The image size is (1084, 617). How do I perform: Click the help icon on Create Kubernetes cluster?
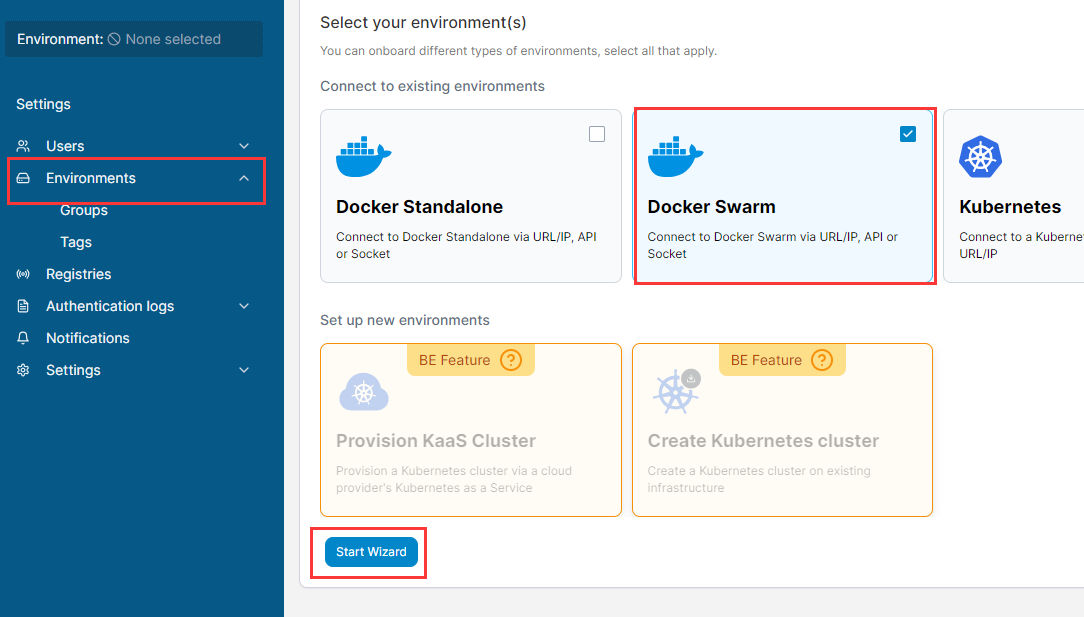(822, 360)
